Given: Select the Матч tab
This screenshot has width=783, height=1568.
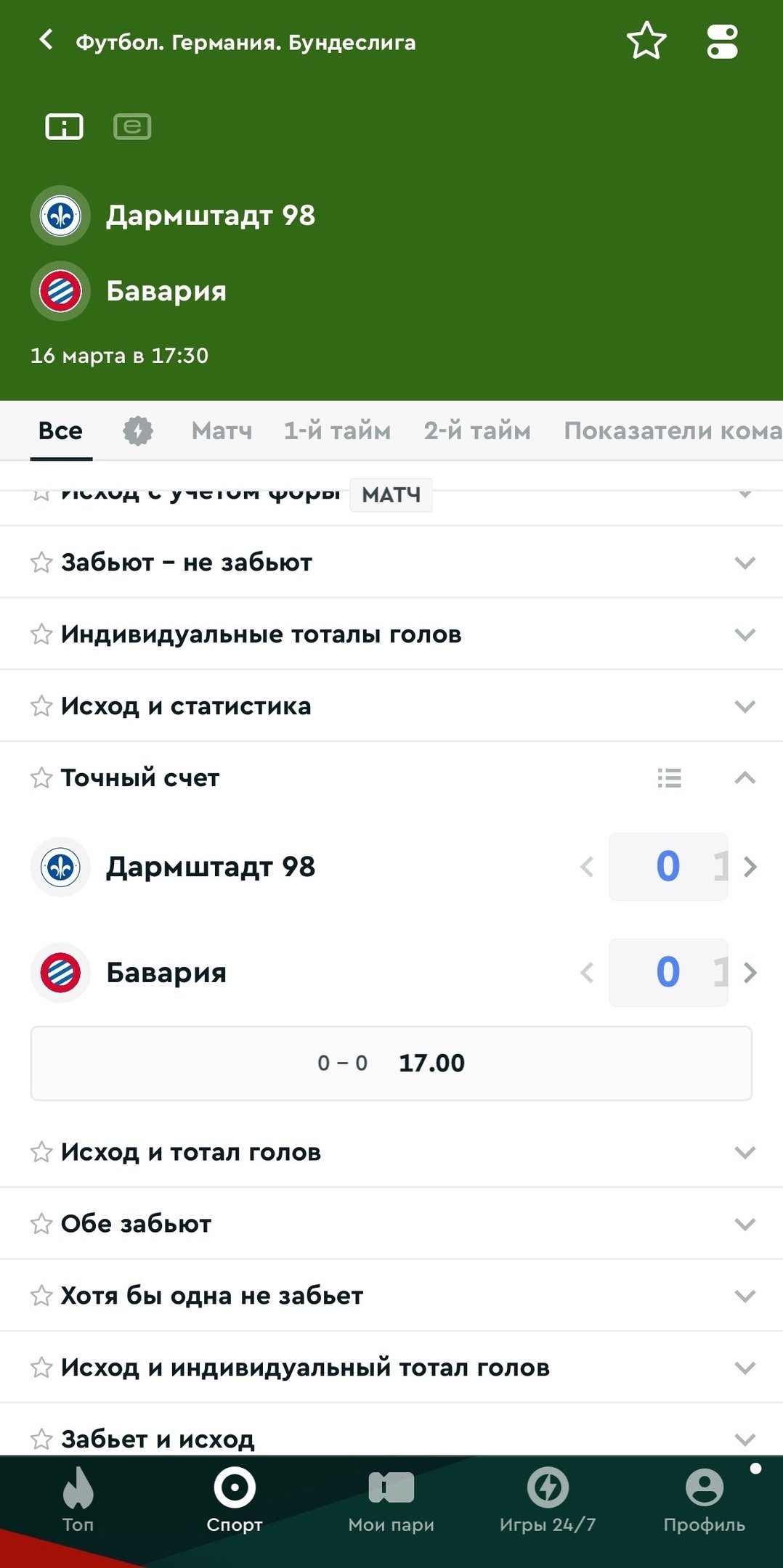Looking at the screenshot, I should (x=222, y=430).
